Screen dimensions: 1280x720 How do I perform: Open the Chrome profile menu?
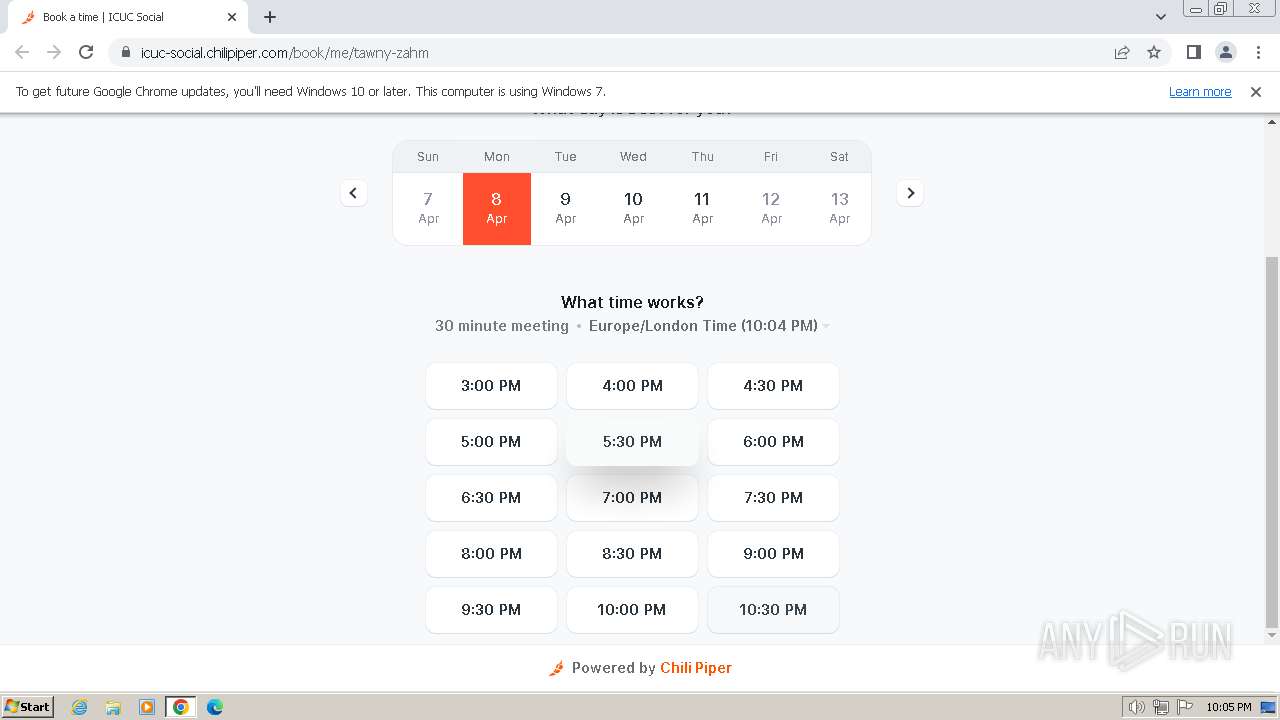[1225, 52]
